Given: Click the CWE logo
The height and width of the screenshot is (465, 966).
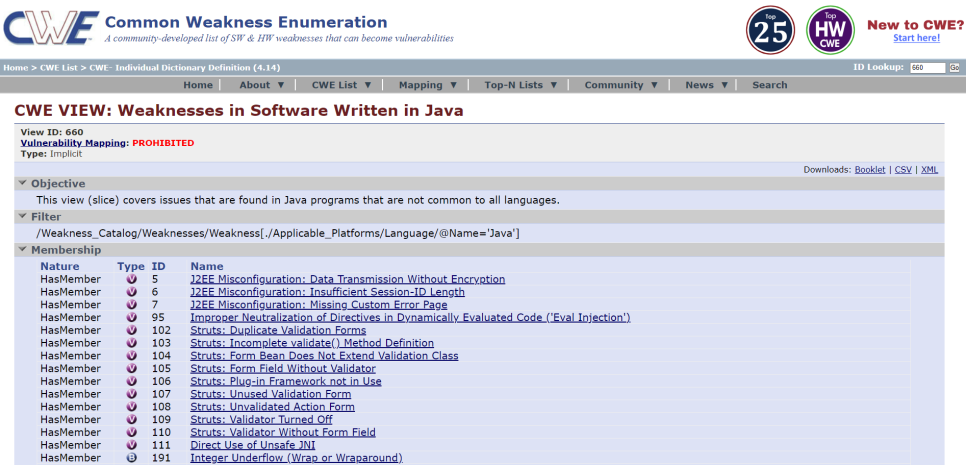Looking at the screenshot, I should [51, 28].
